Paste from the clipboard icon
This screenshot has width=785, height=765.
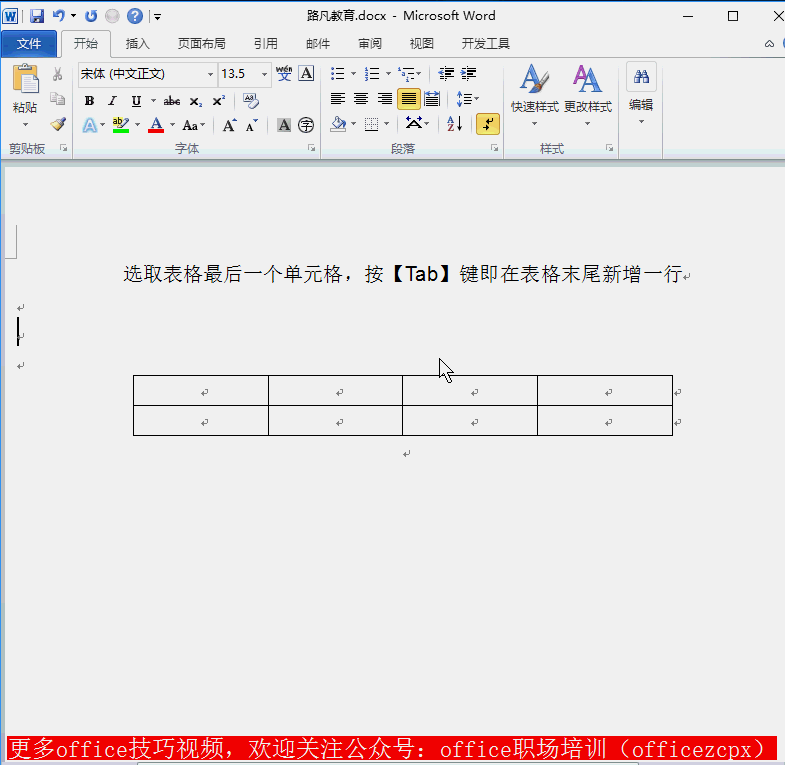pos(25,79)
